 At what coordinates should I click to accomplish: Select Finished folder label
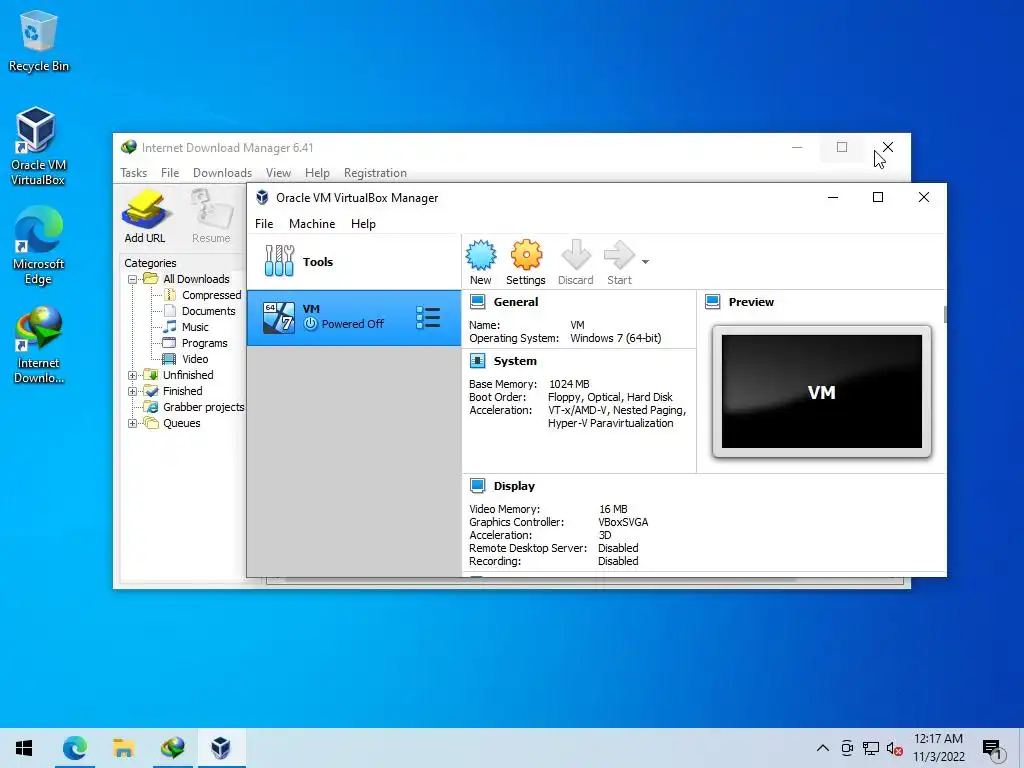point(182,391)
